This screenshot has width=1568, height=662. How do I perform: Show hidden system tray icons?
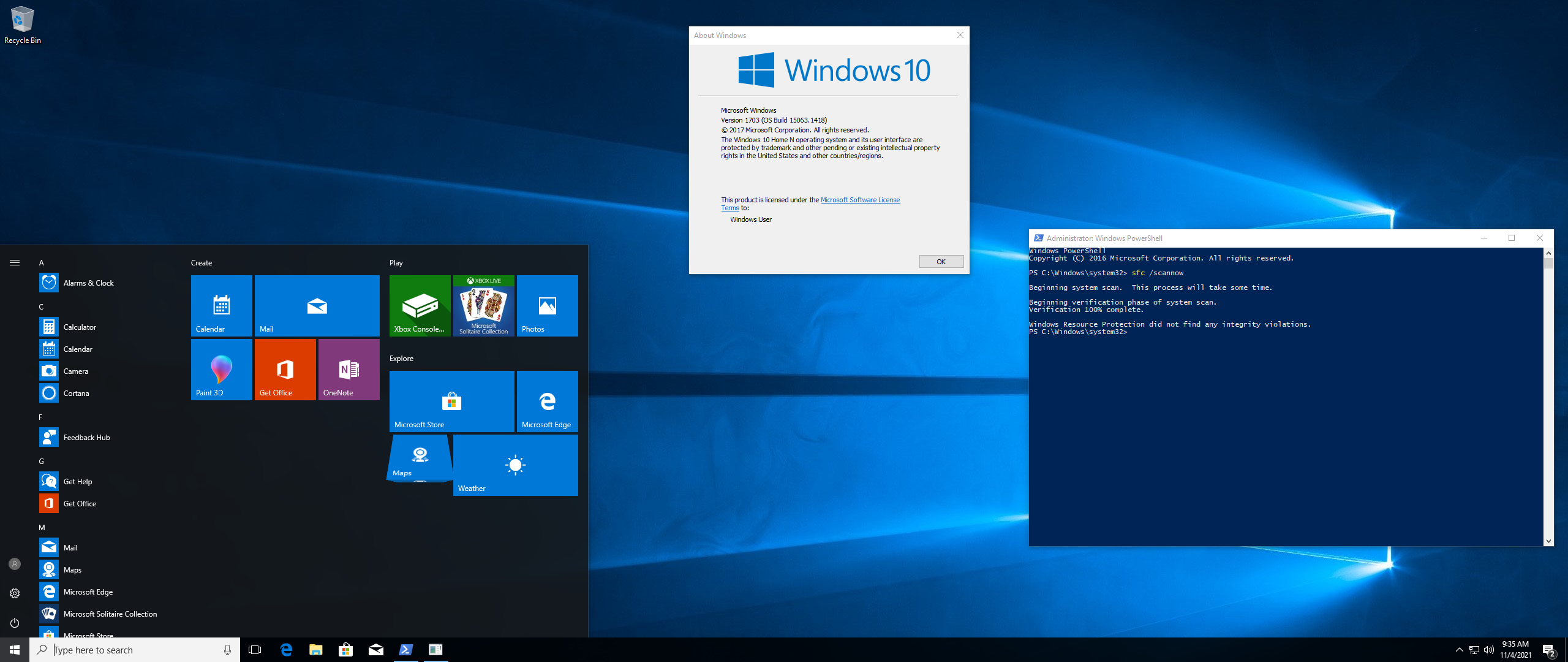click(x=1459, y=650)
